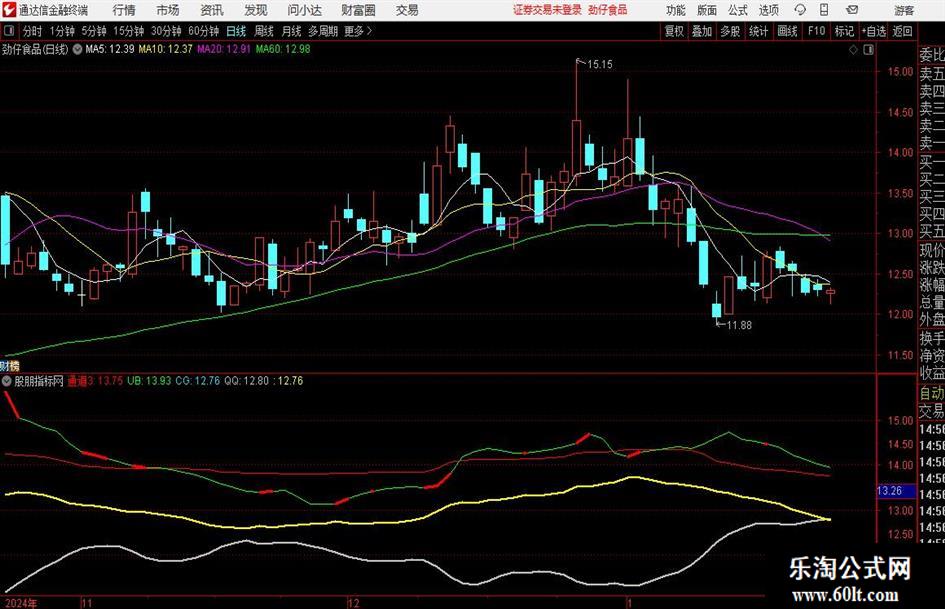The image size is (945, 609).
Task: Switch to 分时 chart tab
Action: point(33,31)
